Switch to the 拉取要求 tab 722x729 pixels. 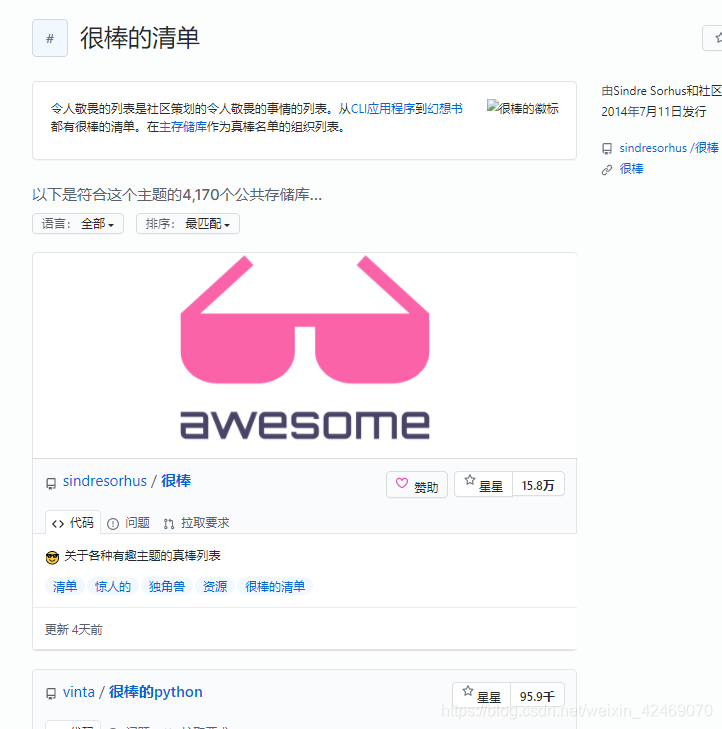(x=196, y=523)
